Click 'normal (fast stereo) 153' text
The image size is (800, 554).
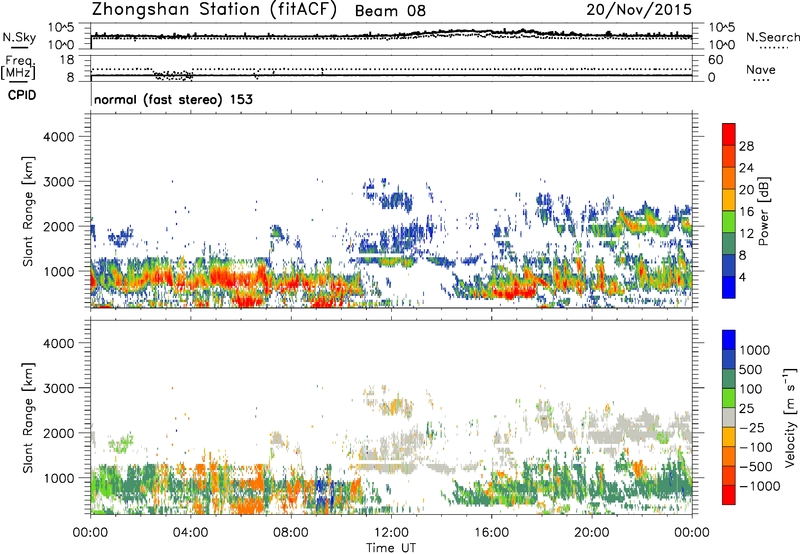(x=173, y=99)
